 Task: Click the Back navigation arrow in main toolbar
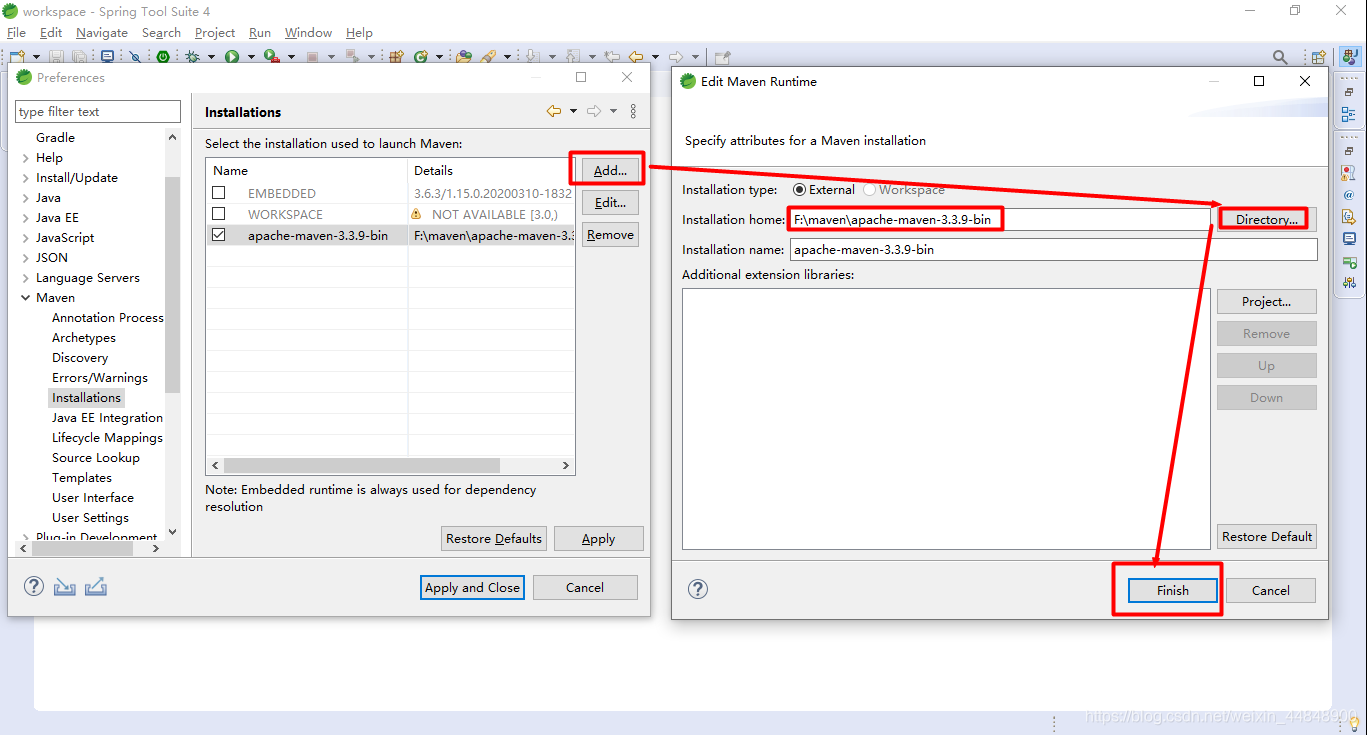click(635, 57)
